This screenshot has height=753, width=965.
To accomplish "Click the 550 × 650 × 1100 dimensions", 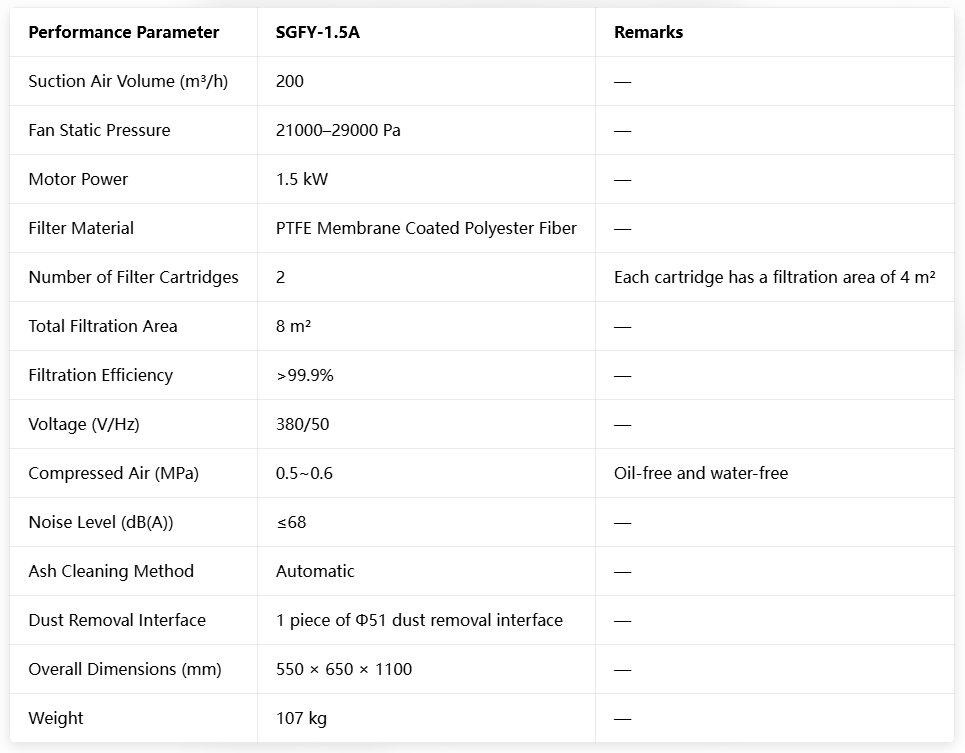I will 344,669.
